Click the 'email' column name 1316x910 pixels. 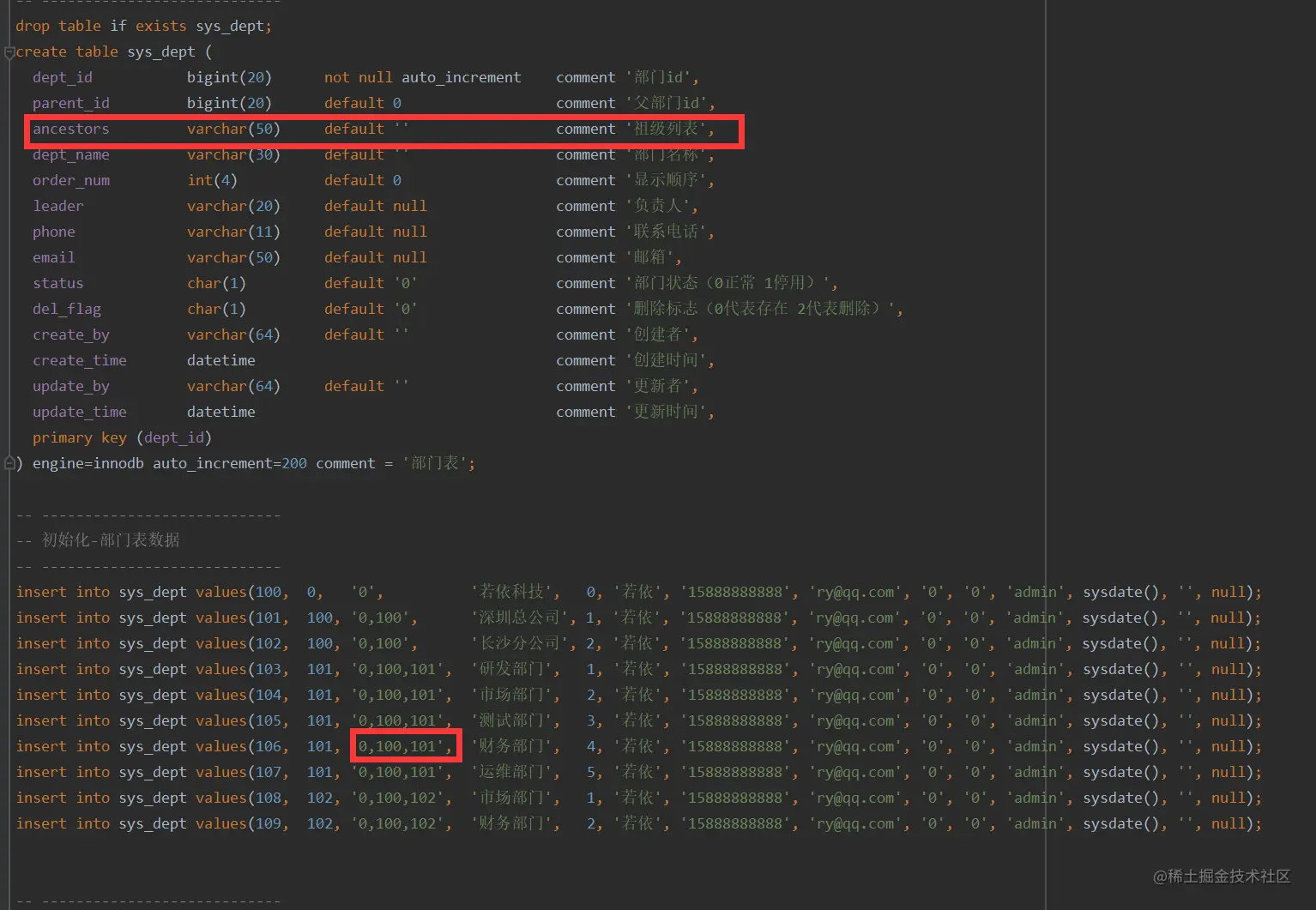(54, 257)
